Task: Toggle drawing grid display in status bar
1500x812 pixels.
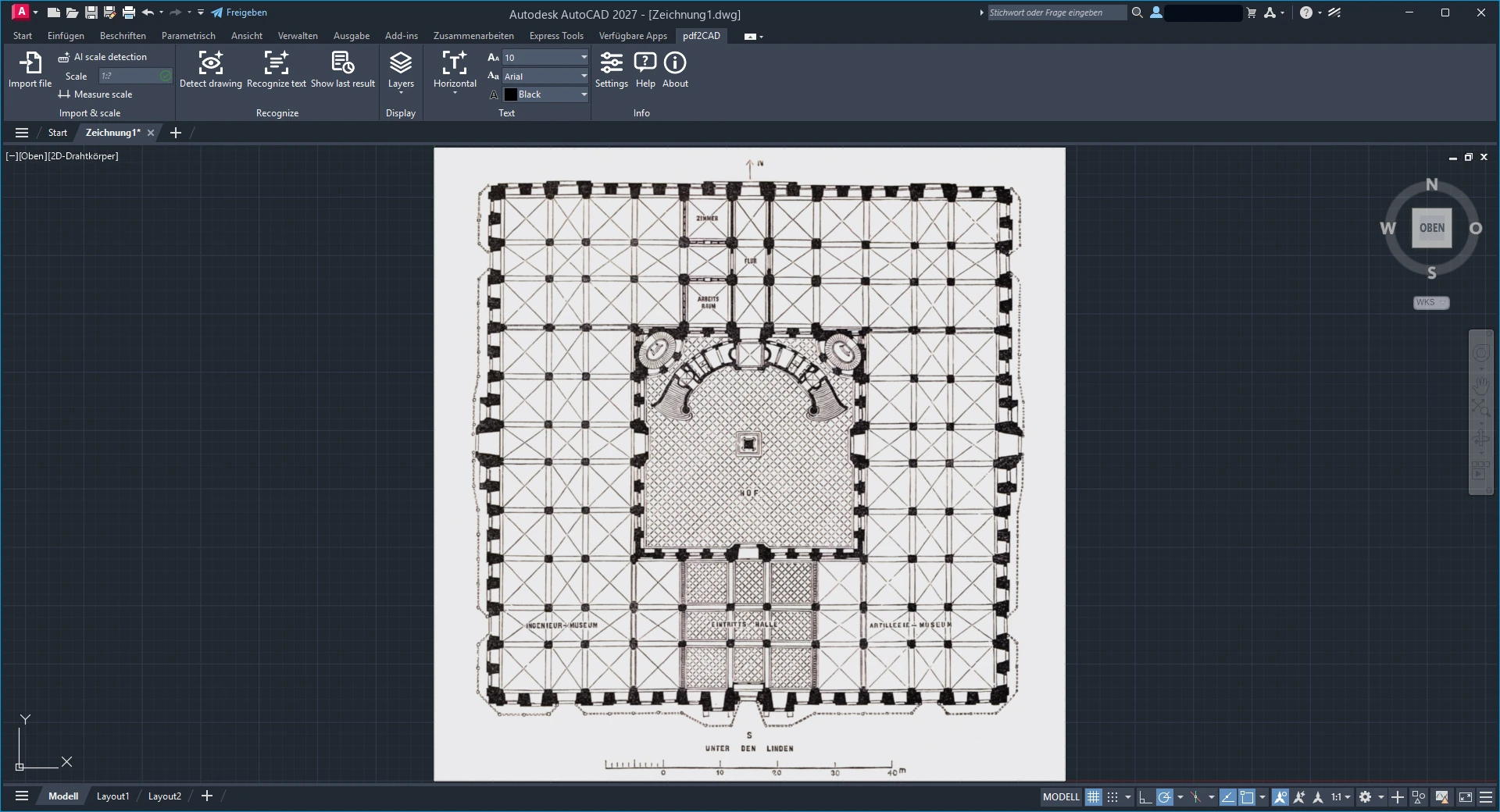Action: [1093, 797]
